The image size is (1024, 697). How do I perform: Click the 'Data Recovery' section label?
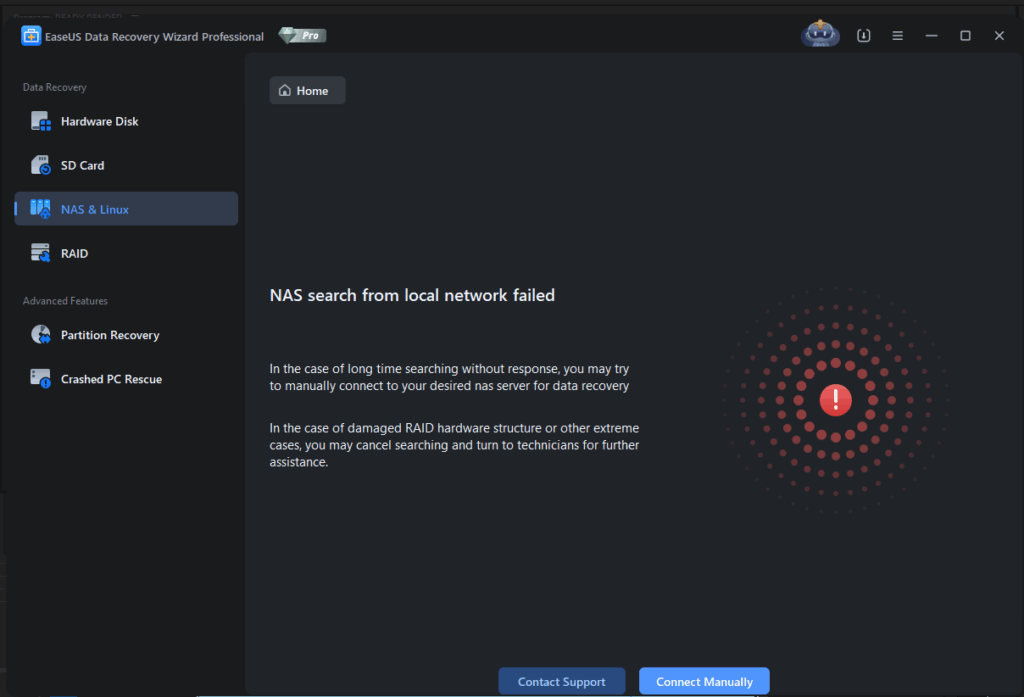point(54,88)
